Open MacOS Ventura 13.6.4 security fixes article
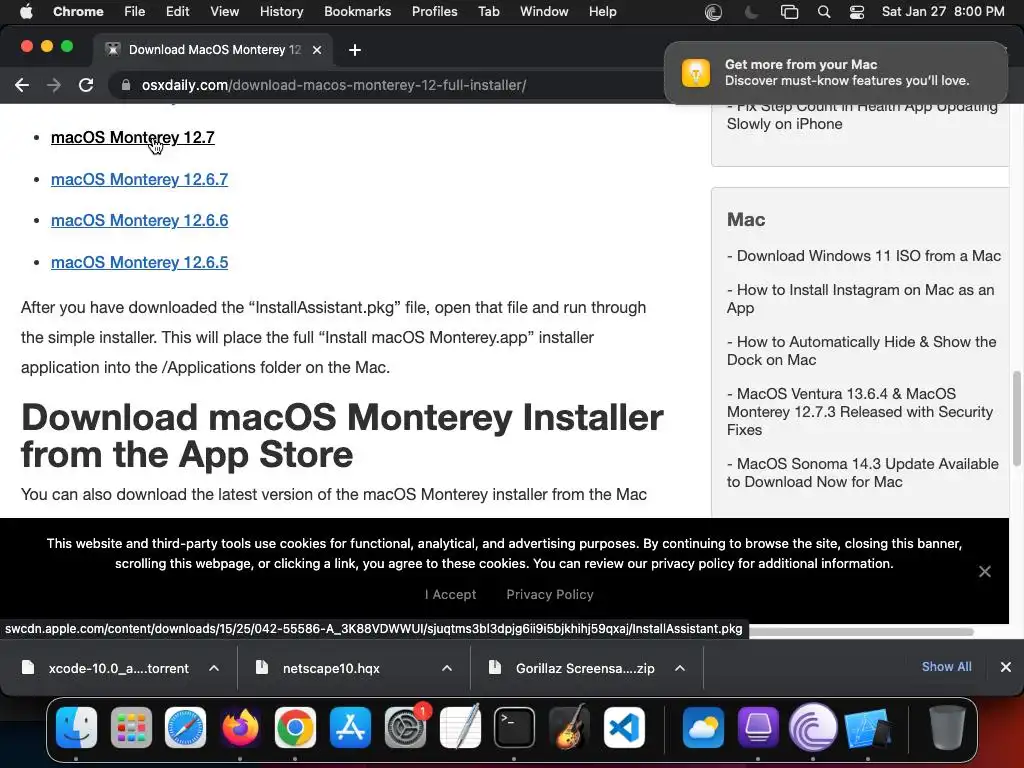The image size is (1024, 768). tap(859, 411)
